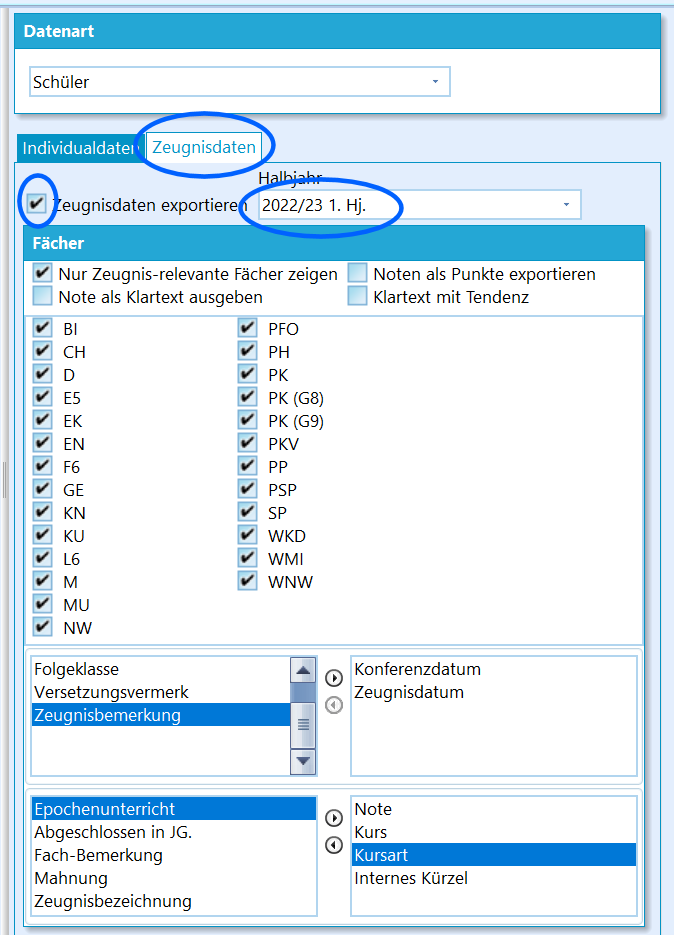Uncheck the BI subject checkbox
Viewport: 674px width, 935px height.
(x=42, y=329)
